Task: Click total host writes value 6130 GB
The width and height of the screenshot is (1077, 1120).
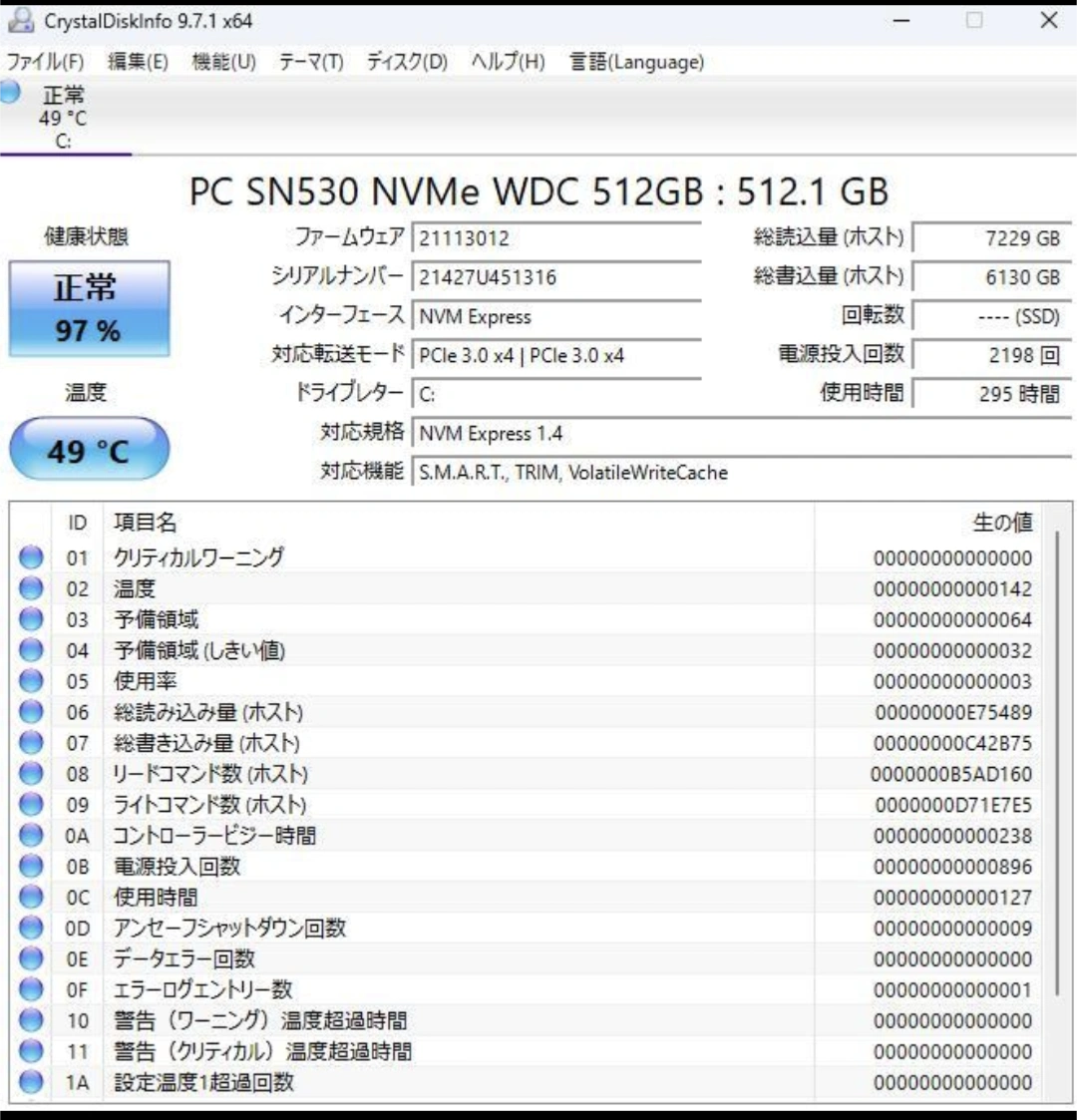Action: [992, 277]
